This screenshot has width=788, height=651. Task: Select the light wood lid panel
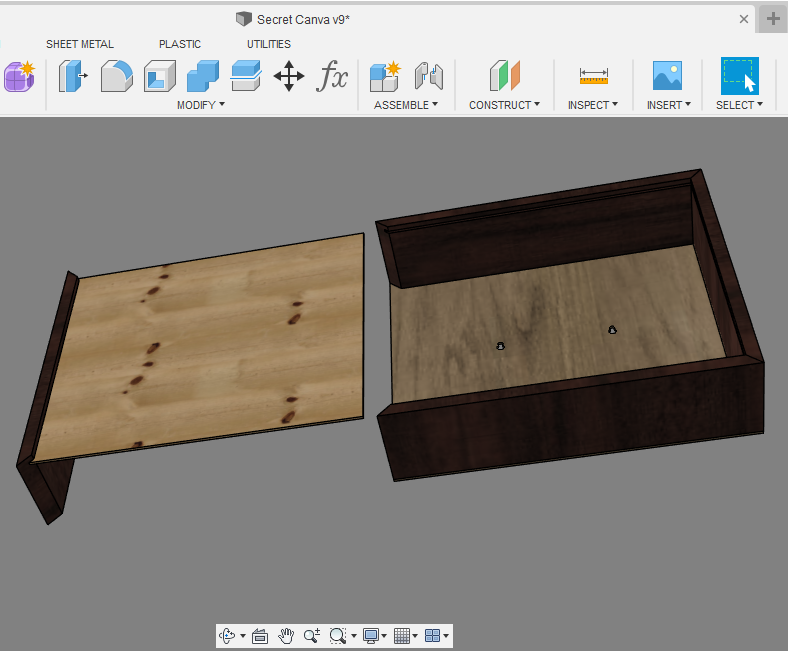(x=211, y=347)
